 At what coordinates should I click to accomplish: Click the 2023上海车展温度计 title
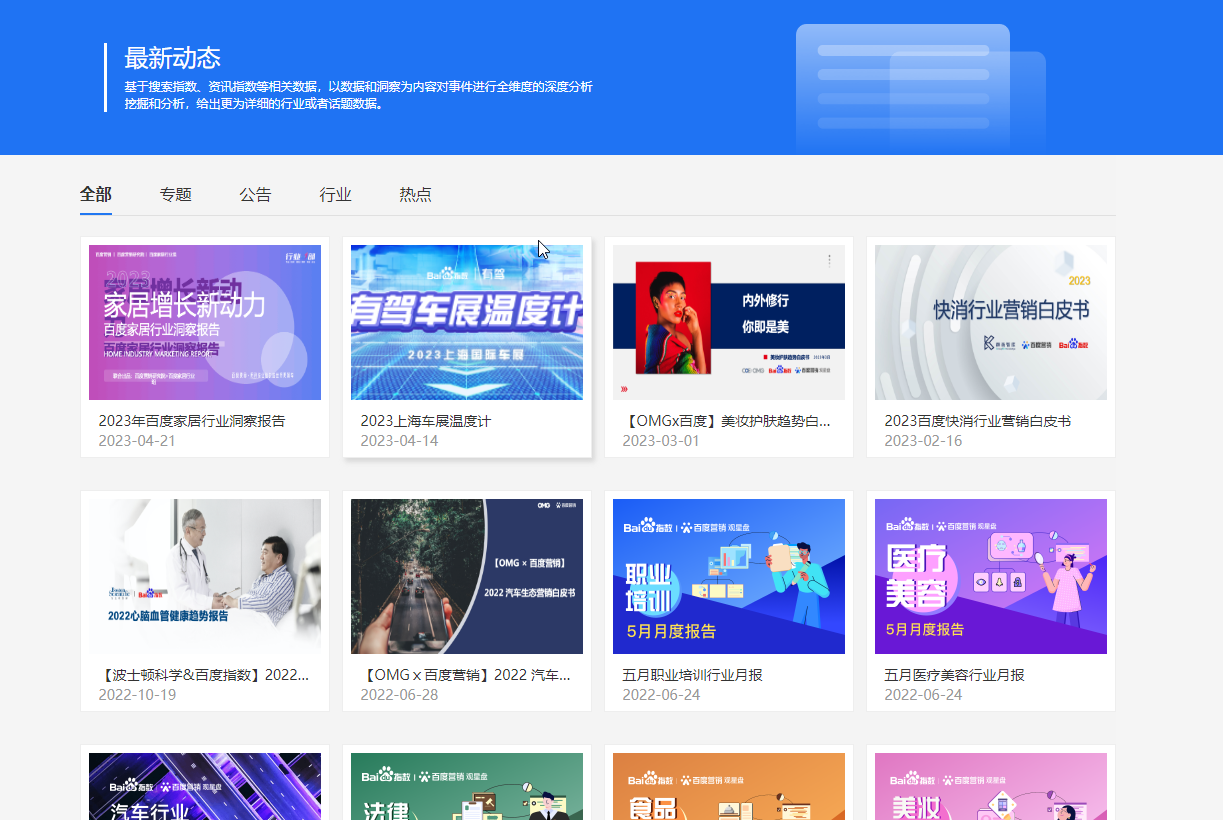[x=426, y=421]
